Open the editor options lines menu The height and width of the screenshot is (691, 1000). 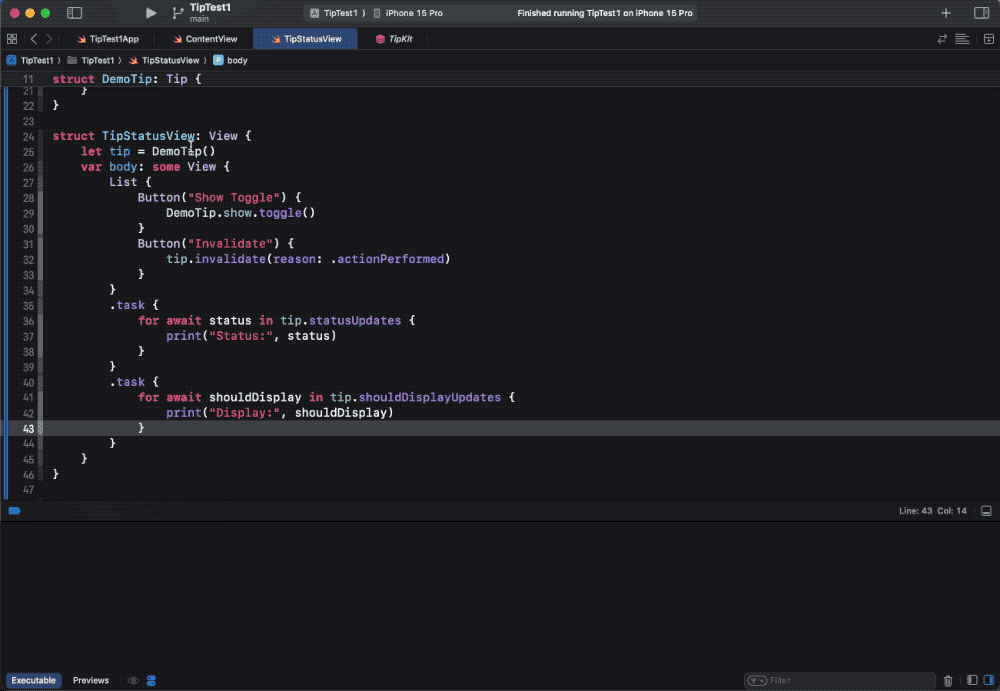tap(962, 39)
